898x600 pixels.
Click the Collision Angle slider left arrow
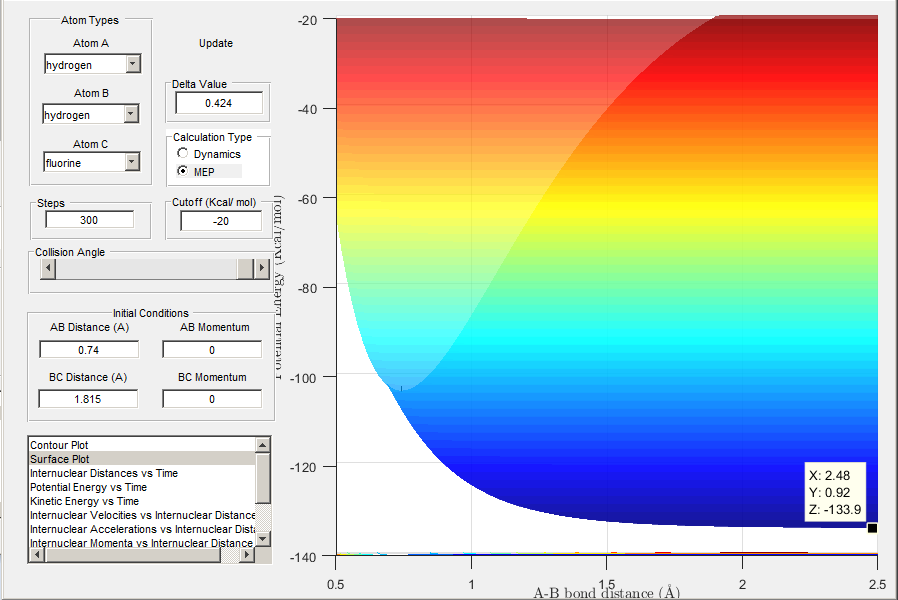pyautogui.click(x=47, y=269)
